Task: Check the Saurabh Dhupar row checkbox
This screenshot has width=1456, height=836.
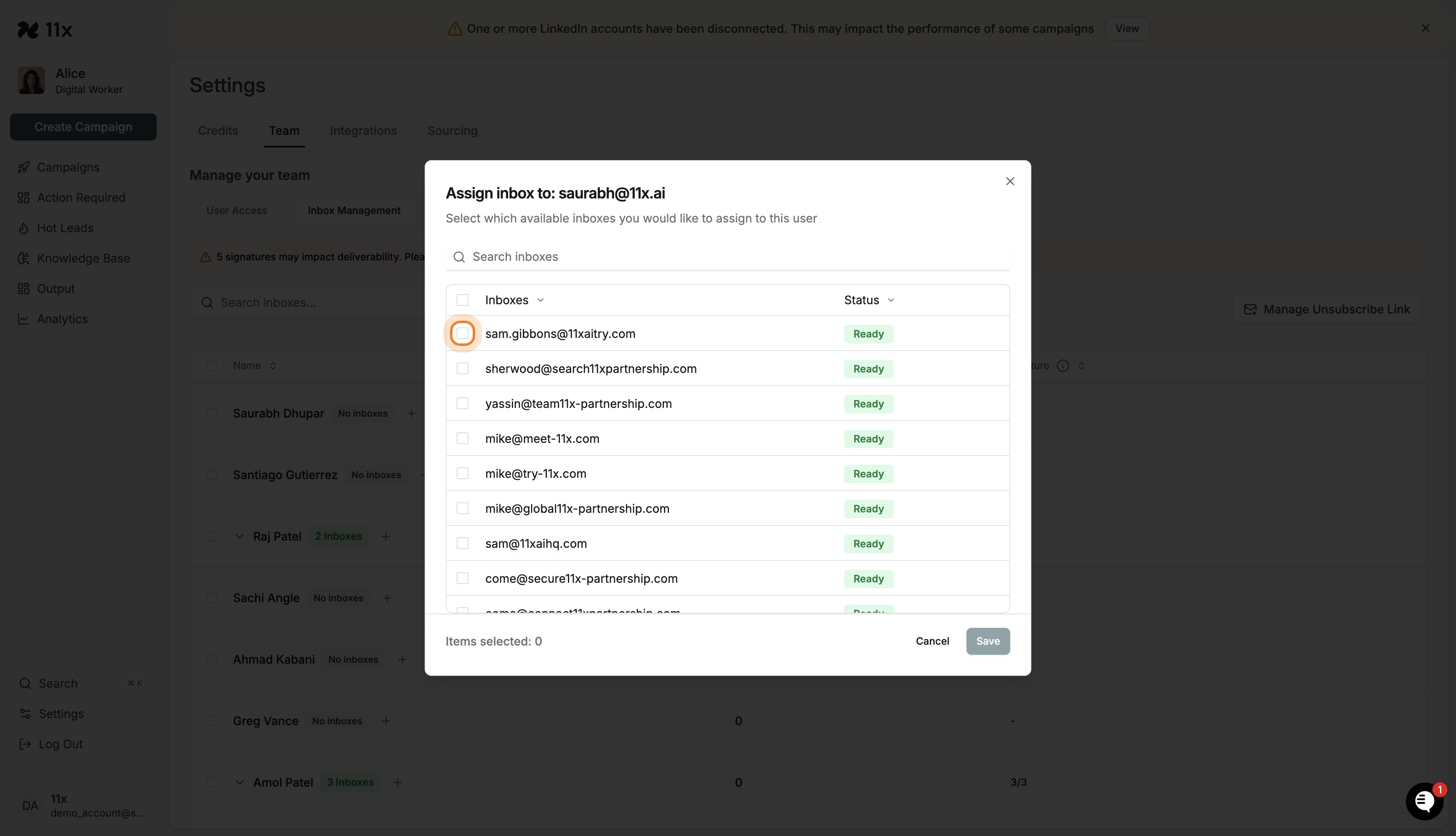Action: [x=212, y=413]
